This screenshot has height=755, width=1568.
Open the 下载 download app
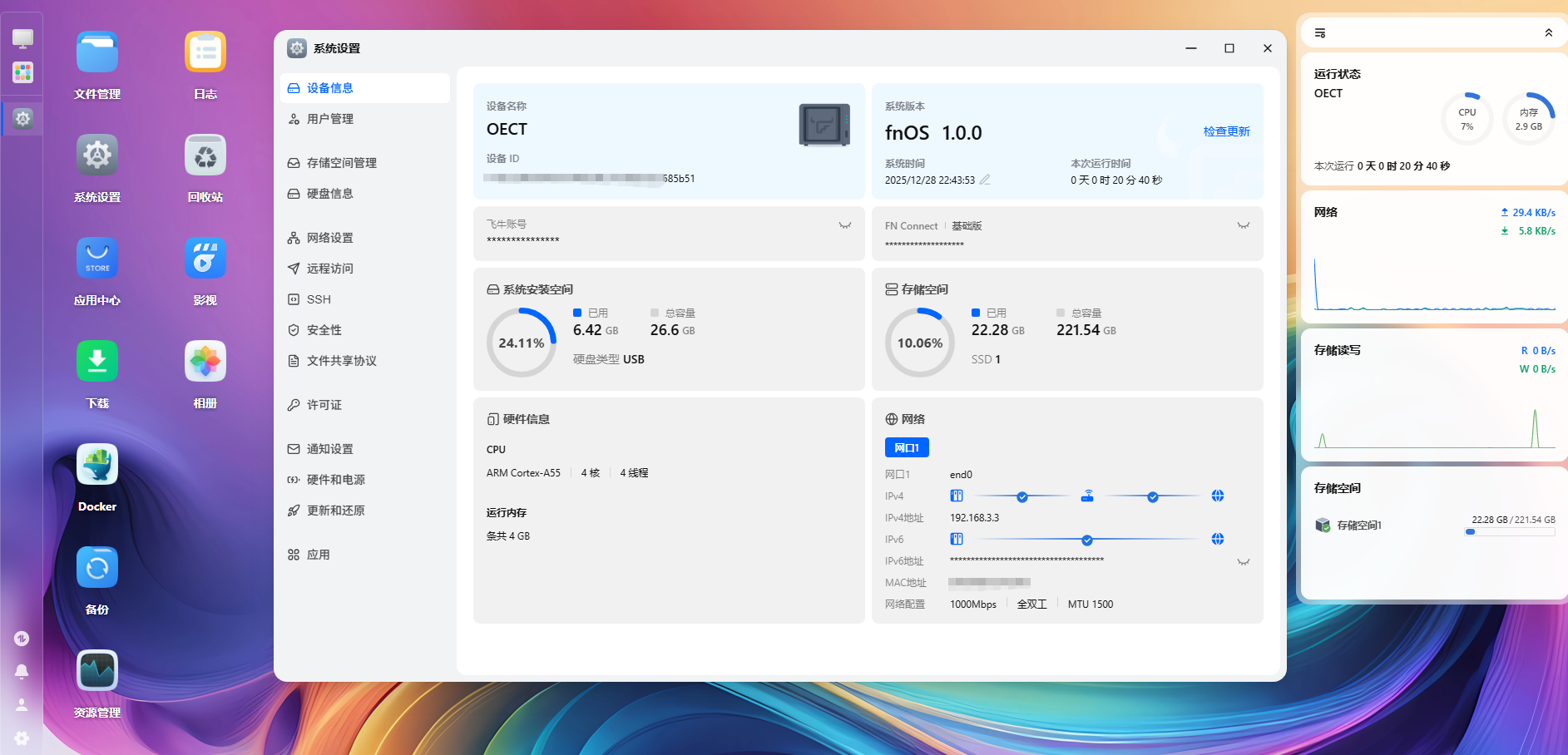pyautogui.click(x=97, y=362)
